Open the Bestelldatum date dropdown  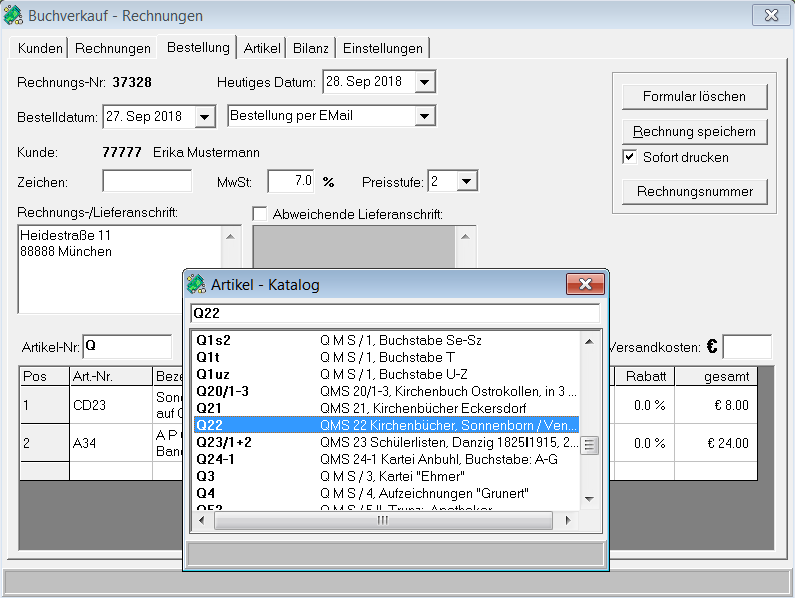[x=205, y=117]
